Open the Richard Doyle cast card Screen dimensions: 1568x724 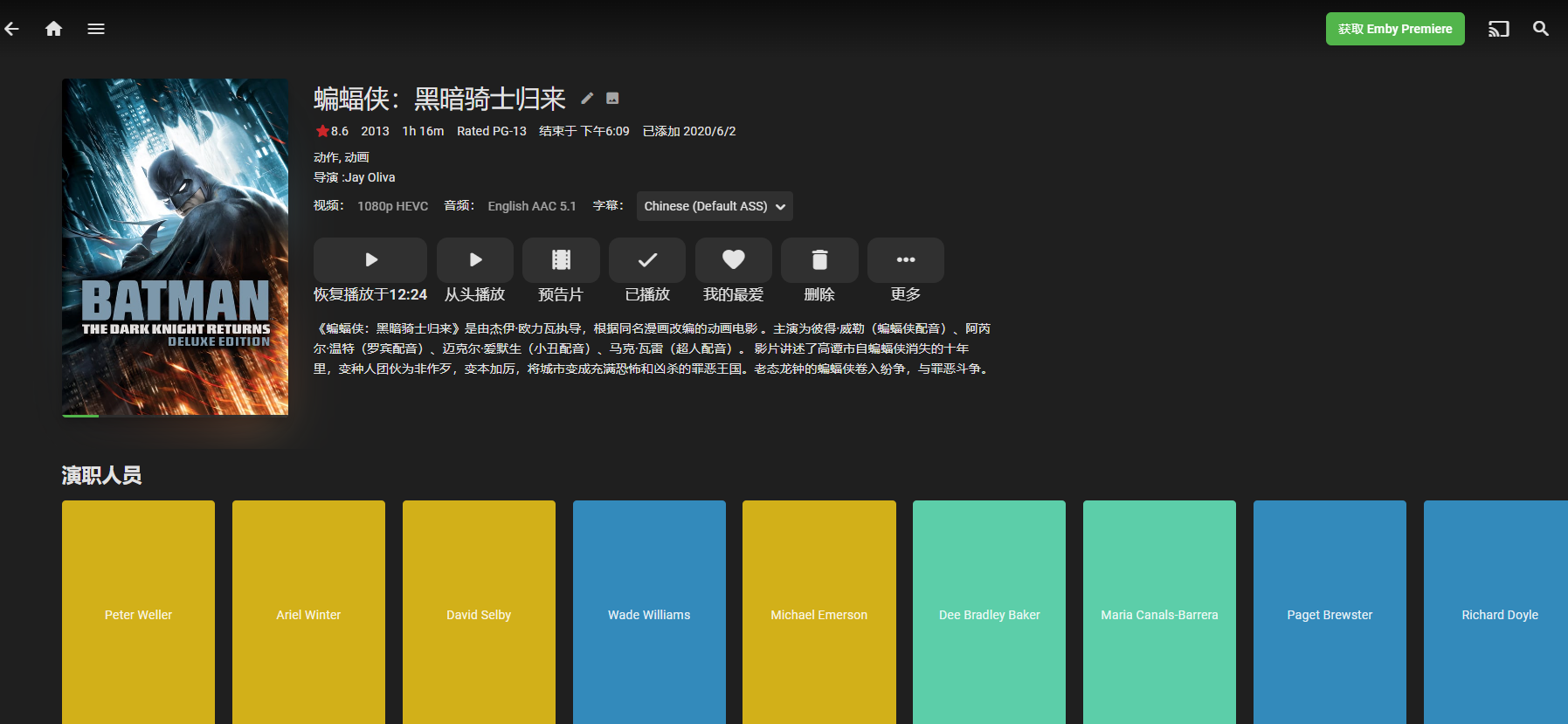[x=1495, y=612]
